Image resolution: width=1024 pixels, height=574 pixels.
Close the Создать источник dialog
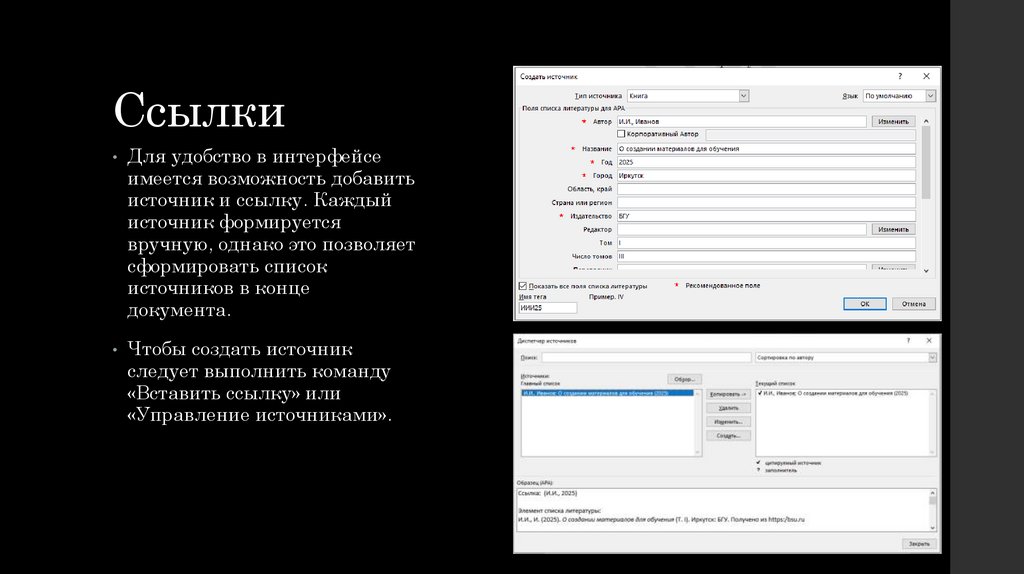tap(926, 76)
